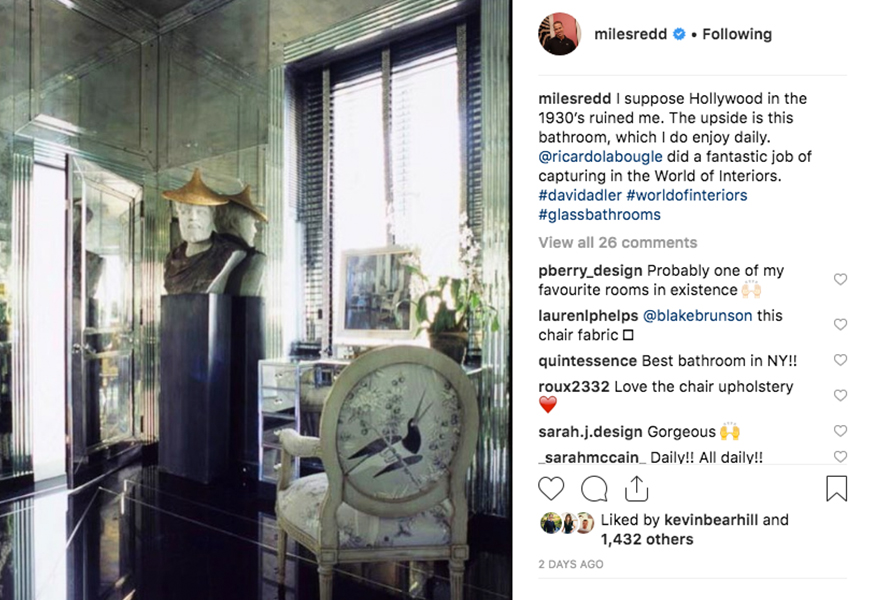Expand View all 26 comments
The image size is (870, 600).
tap(618, 243)
